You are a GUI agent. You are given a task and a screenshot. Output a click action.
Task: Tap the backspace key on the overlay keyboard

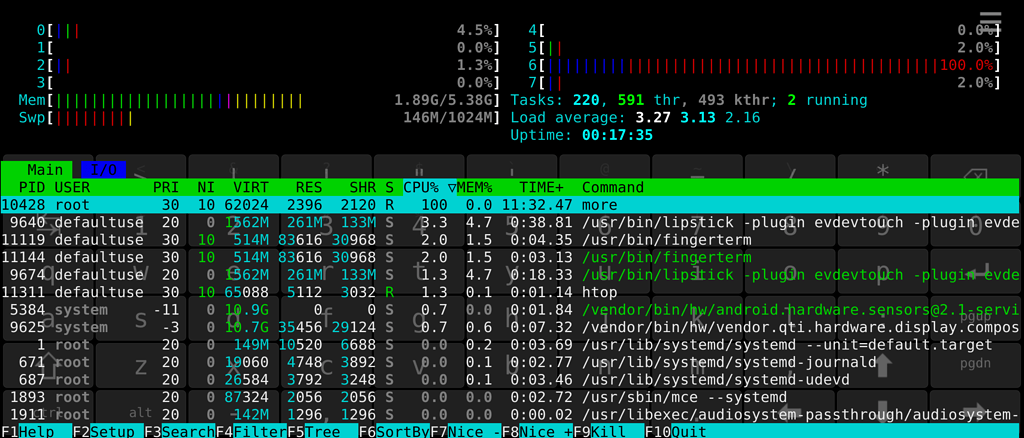[975, 176]
